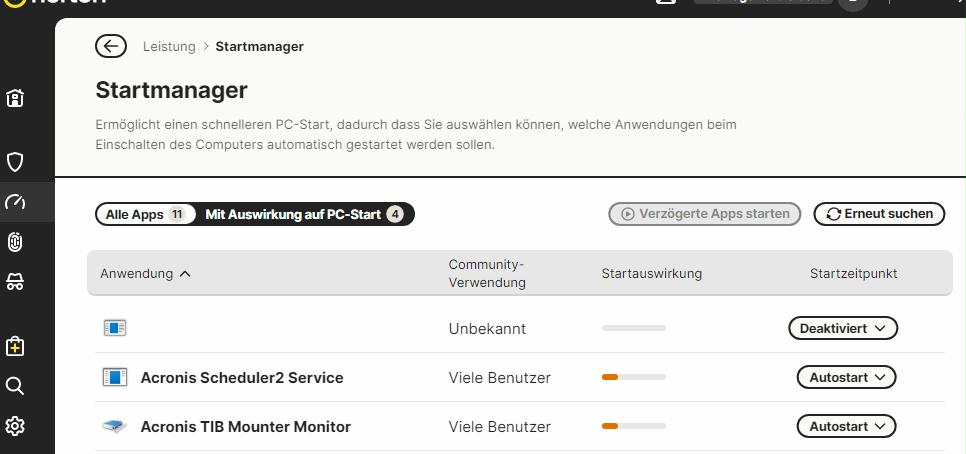Image resolution: width=966 pixels, height=454 pixels.
Task: Click Acronis Scheduler2 Service start impact bar
Action: (x=633, y=377)
